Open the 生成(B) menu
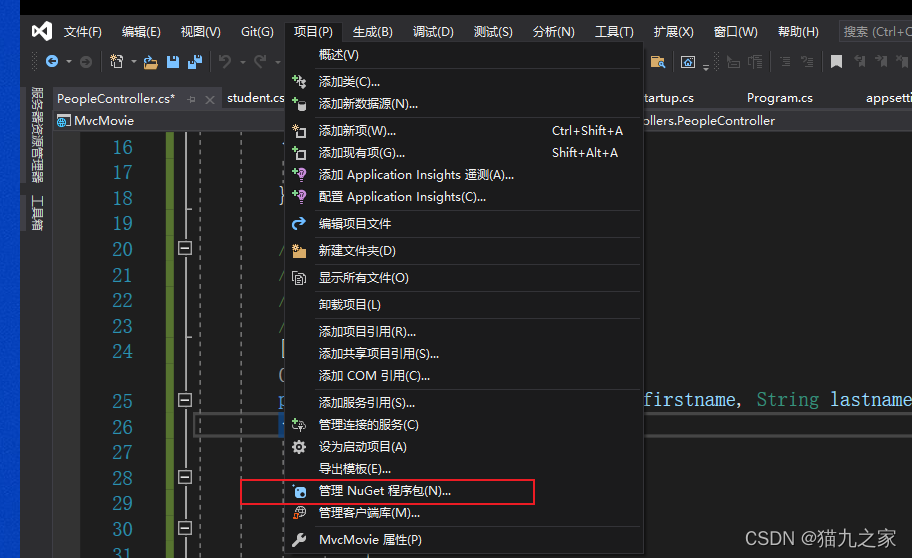This screenshot has width=912, height=558. point(373,31)
